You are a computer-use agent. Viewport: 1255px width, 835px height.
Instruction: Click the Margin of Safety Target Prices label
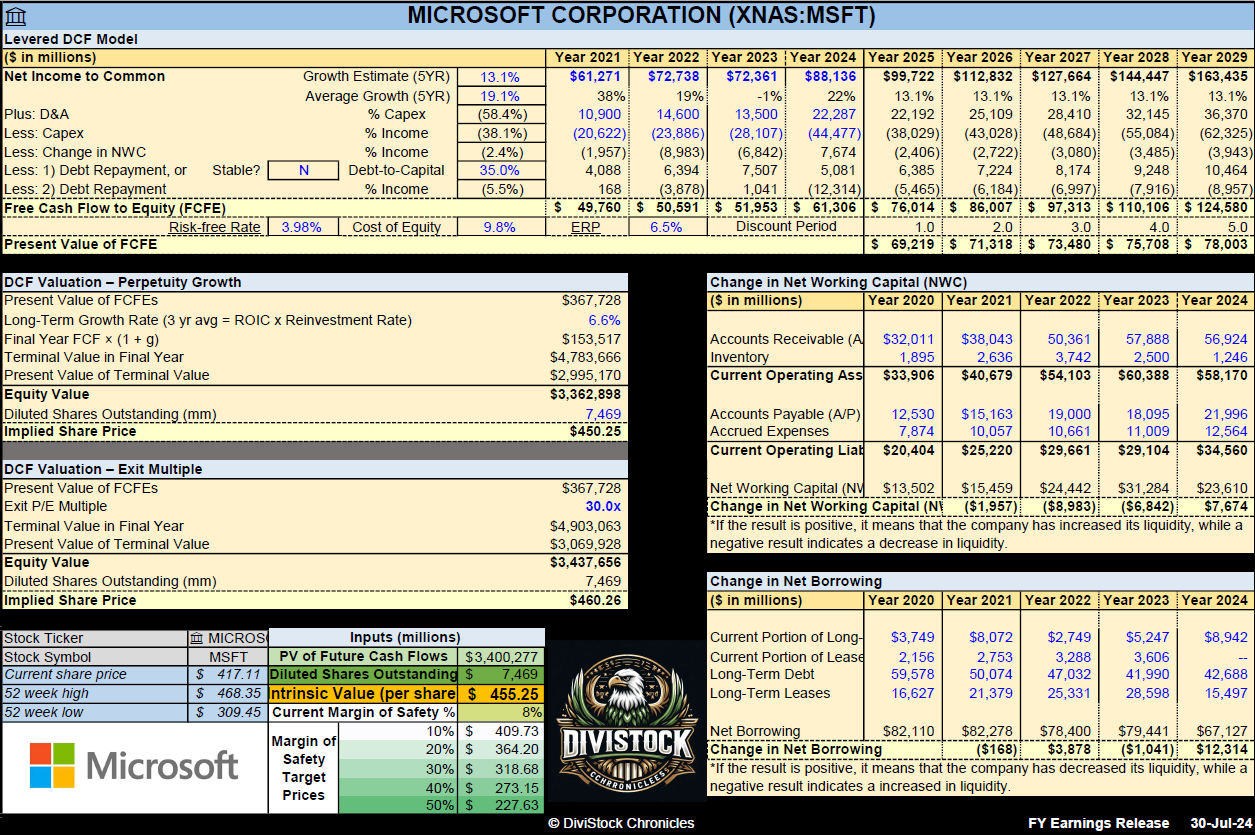point(304,768)
